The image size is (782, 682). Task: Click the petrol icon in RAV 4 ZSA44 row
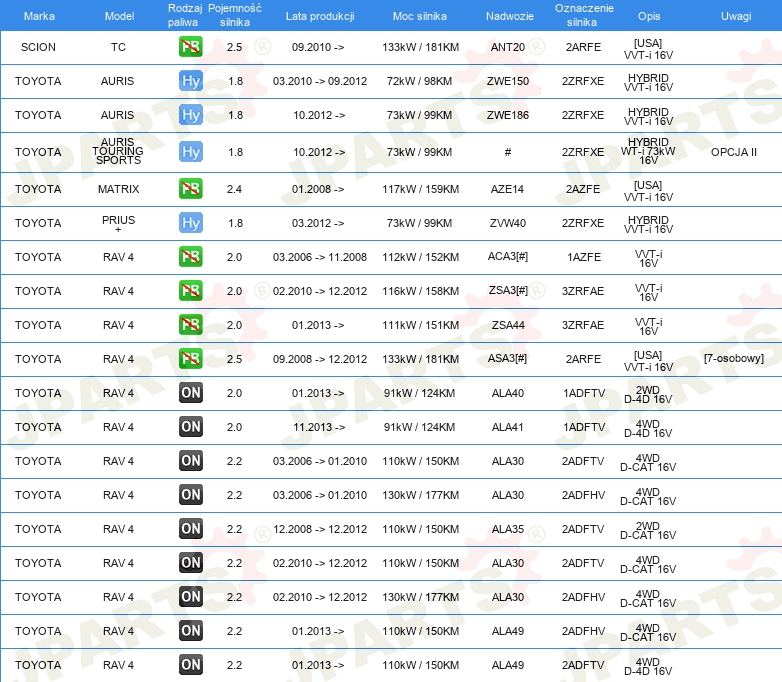point(190,325)
